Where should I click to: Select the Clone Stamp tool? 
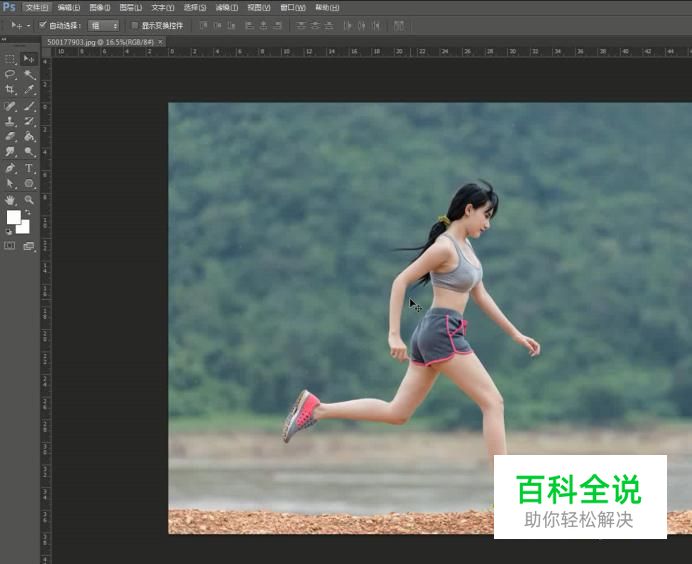coord(10,121)
